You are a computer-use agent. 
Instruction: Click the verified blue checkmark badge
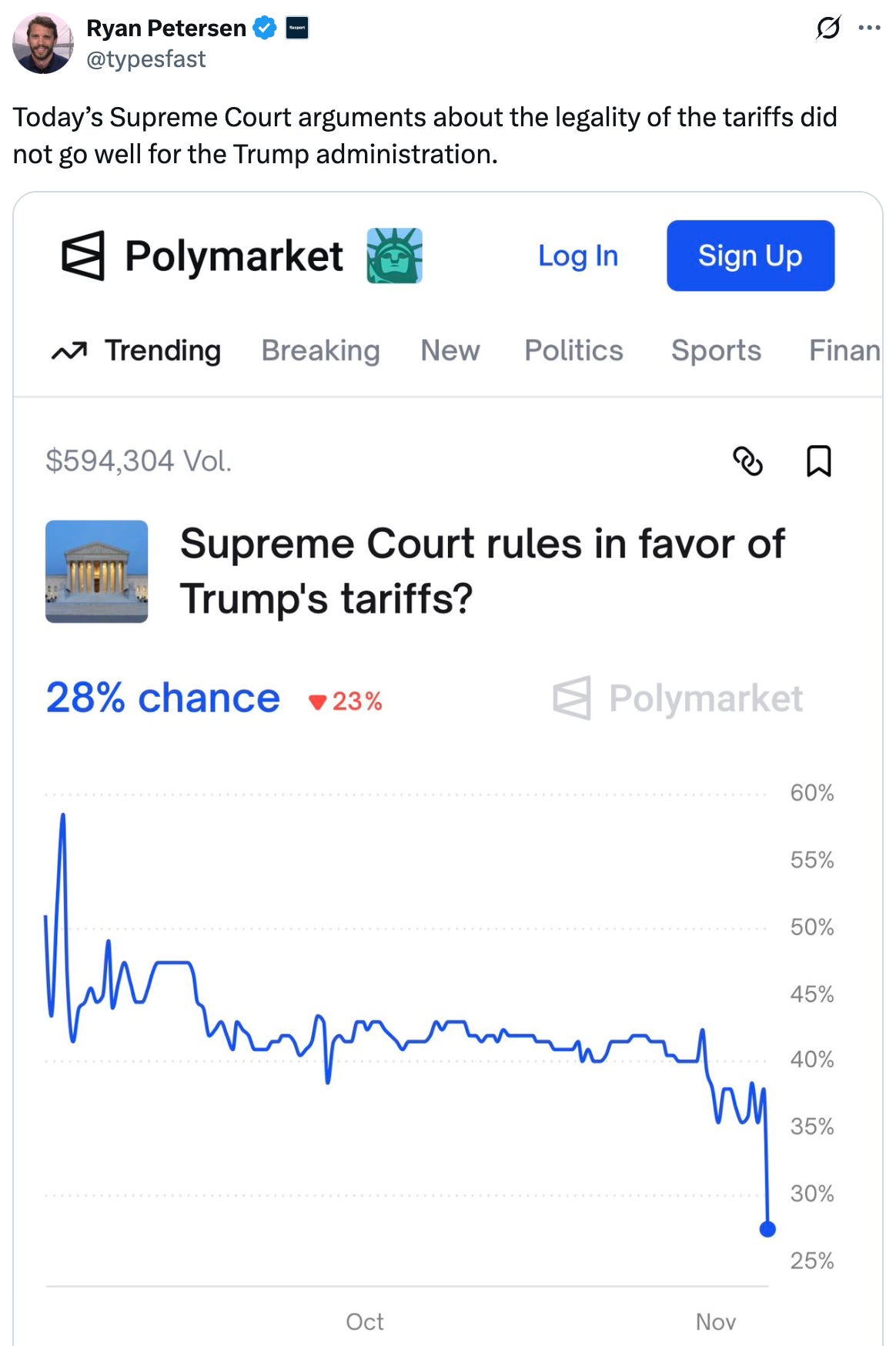(264, 28)
